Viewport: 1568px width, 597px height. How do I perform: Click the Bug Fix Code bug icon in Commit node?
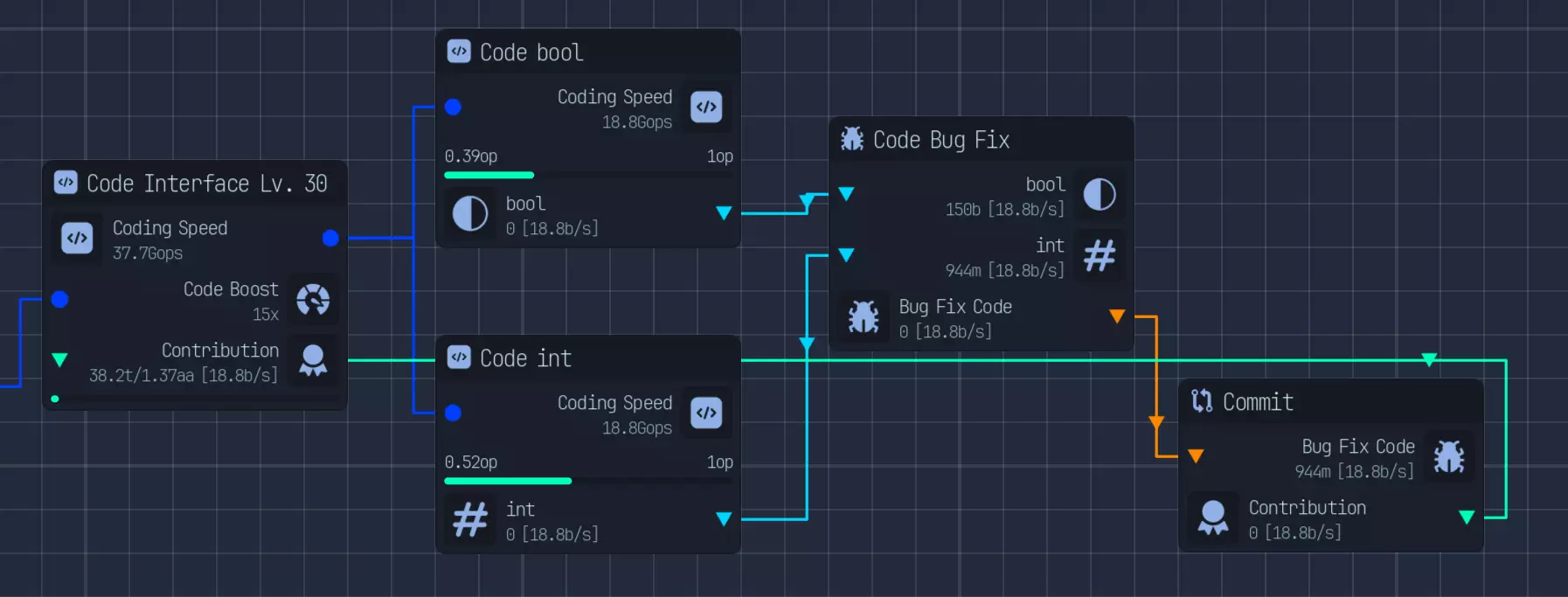pos(1449,456)
